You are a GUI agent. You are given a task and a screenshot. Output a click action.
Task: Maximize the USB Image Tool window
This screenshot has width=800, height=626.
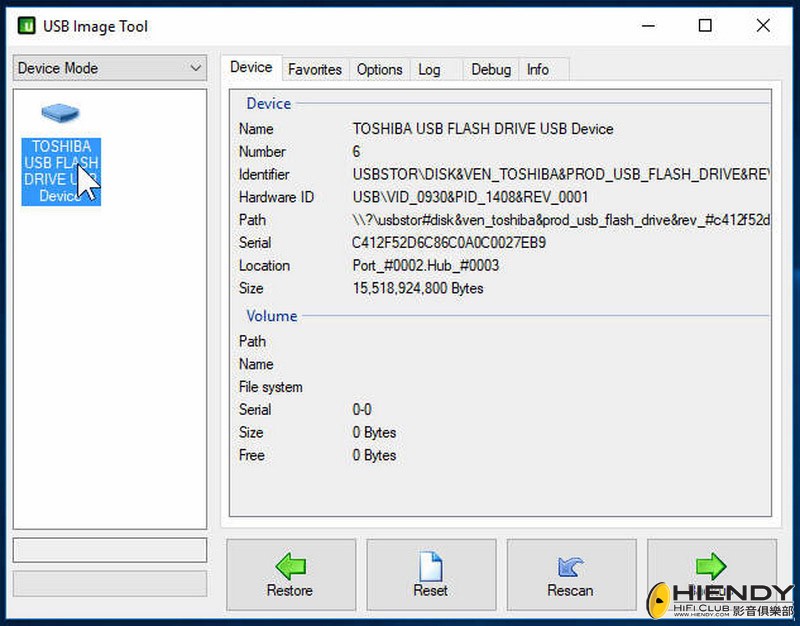click(x=705, y=26)
